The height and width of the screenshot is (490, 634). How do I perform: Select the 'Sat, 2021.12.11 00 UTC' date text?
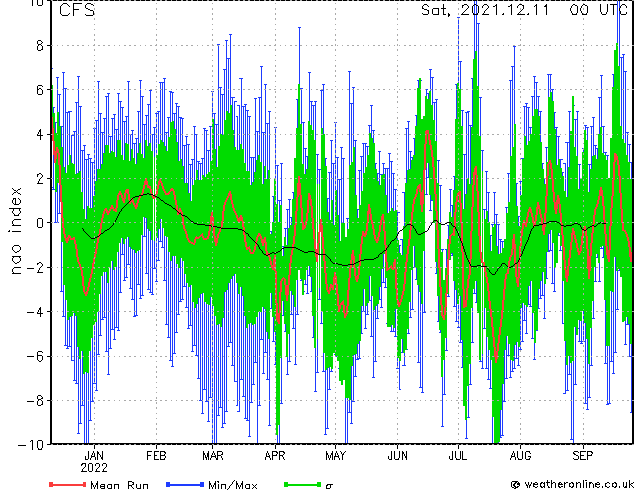point(525,10)
